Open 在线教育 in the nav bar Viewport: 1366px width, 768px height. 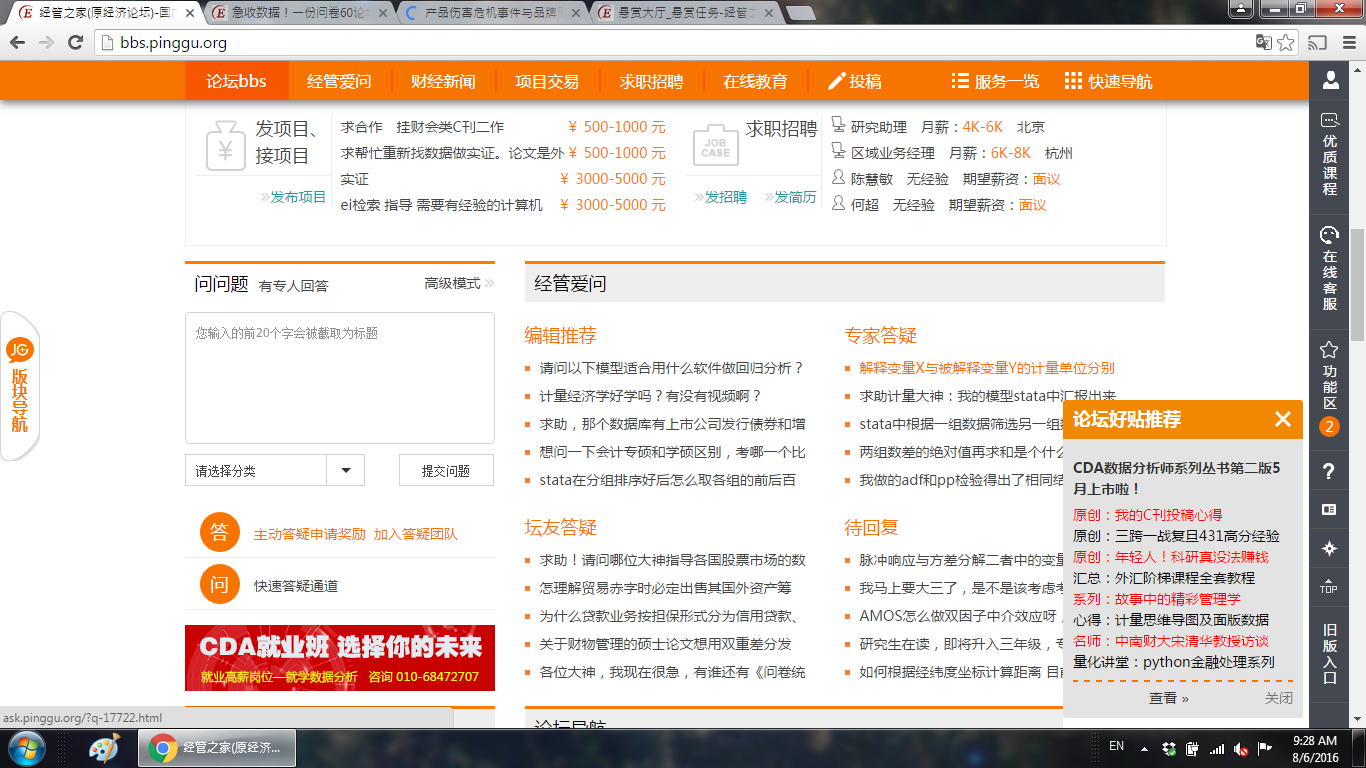755,82
